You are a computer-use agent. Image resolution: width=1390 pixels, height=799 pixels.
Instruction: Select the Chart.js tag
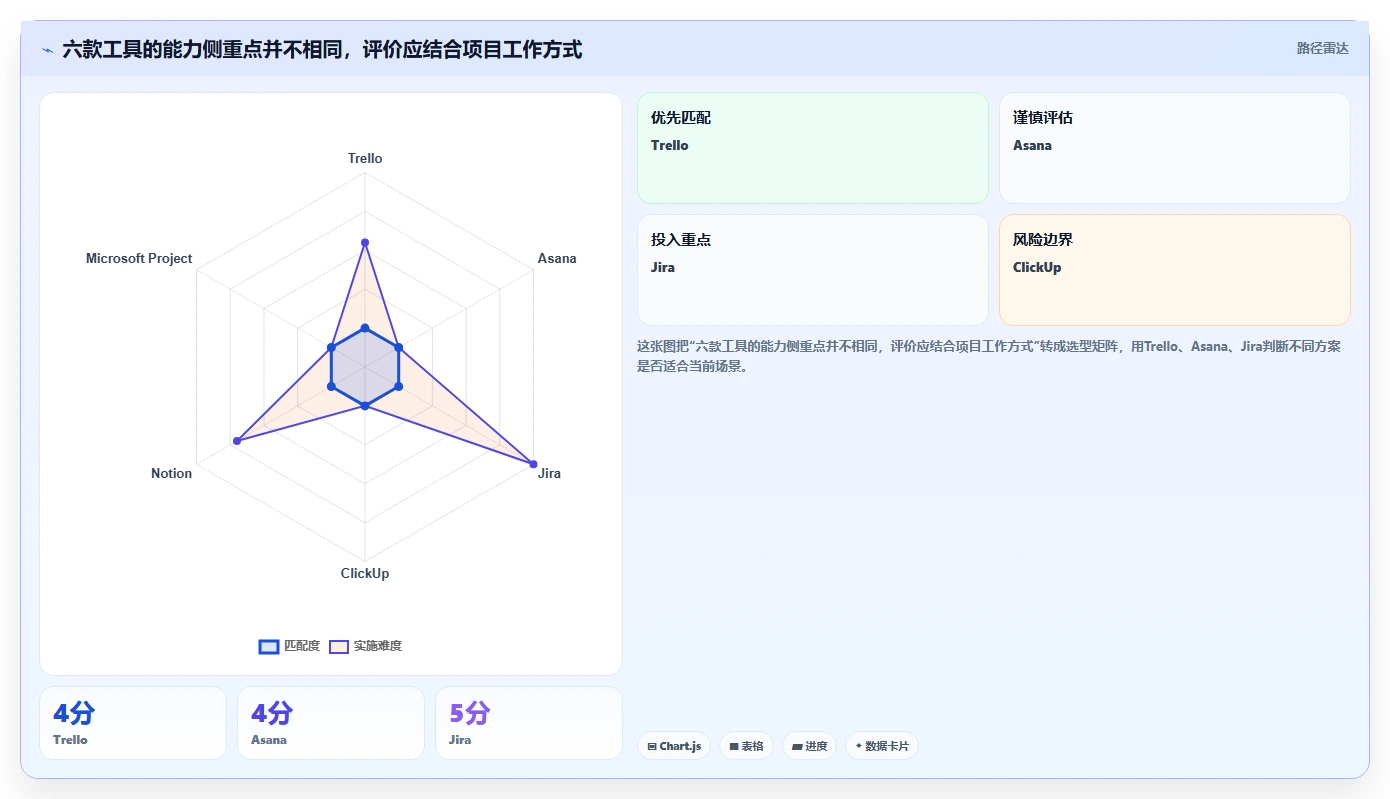coord(674,746)
